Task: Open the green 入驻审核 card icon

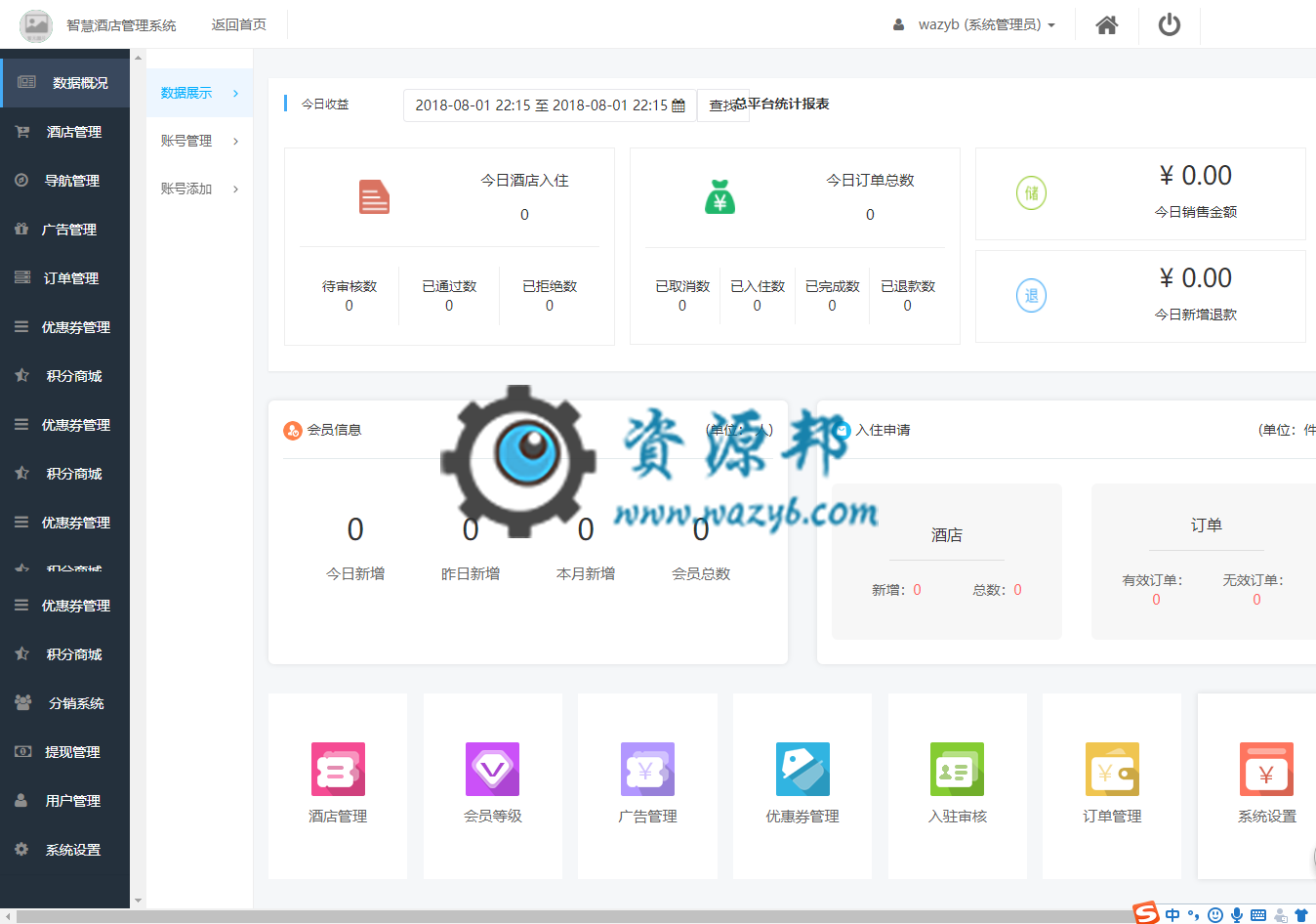Action: coord(957,769)
